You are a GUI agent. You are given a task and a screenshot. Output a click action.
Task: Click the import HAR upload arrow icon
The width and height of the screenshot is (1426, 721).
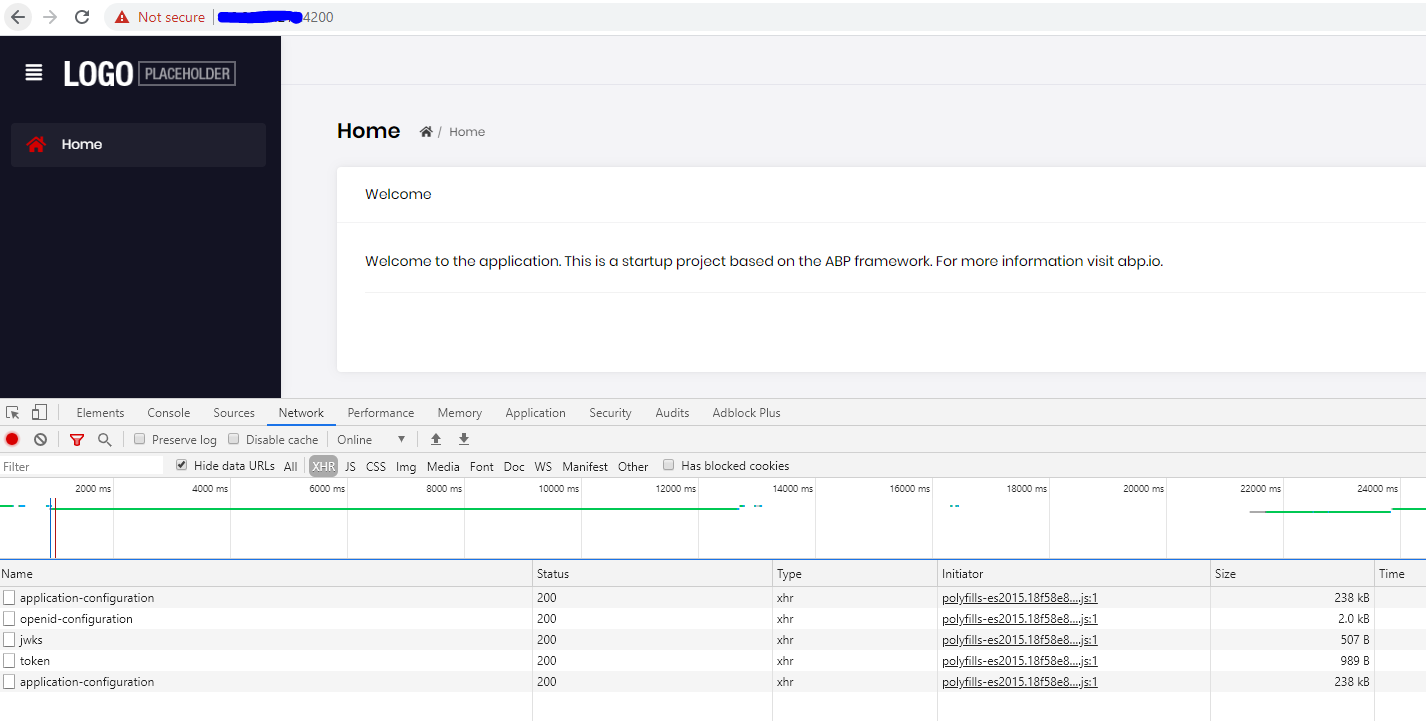[x=436, y=439]
